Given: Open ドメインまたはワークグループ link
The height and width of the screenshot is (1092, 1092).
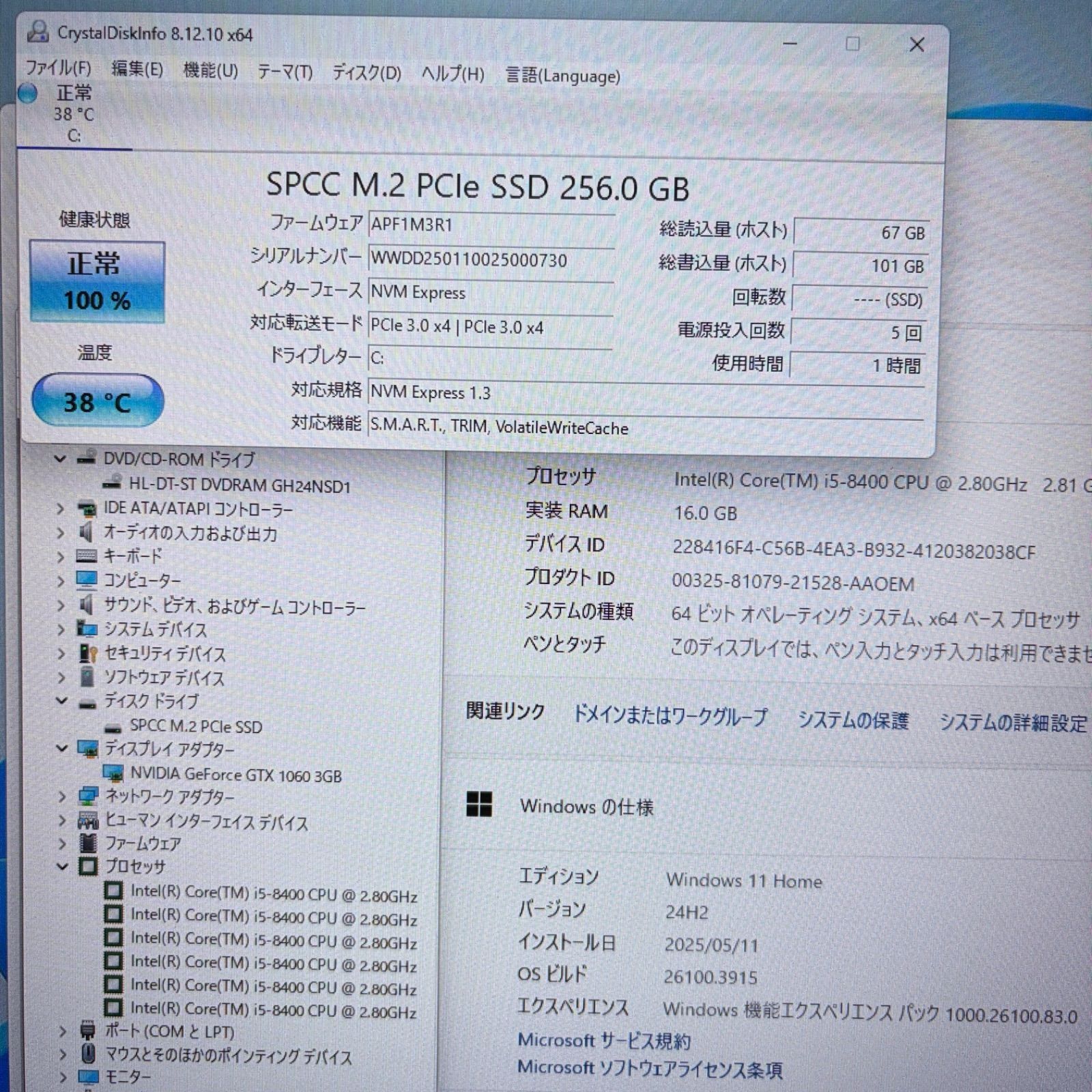Looking at the screenshot, I should point(671,716).
